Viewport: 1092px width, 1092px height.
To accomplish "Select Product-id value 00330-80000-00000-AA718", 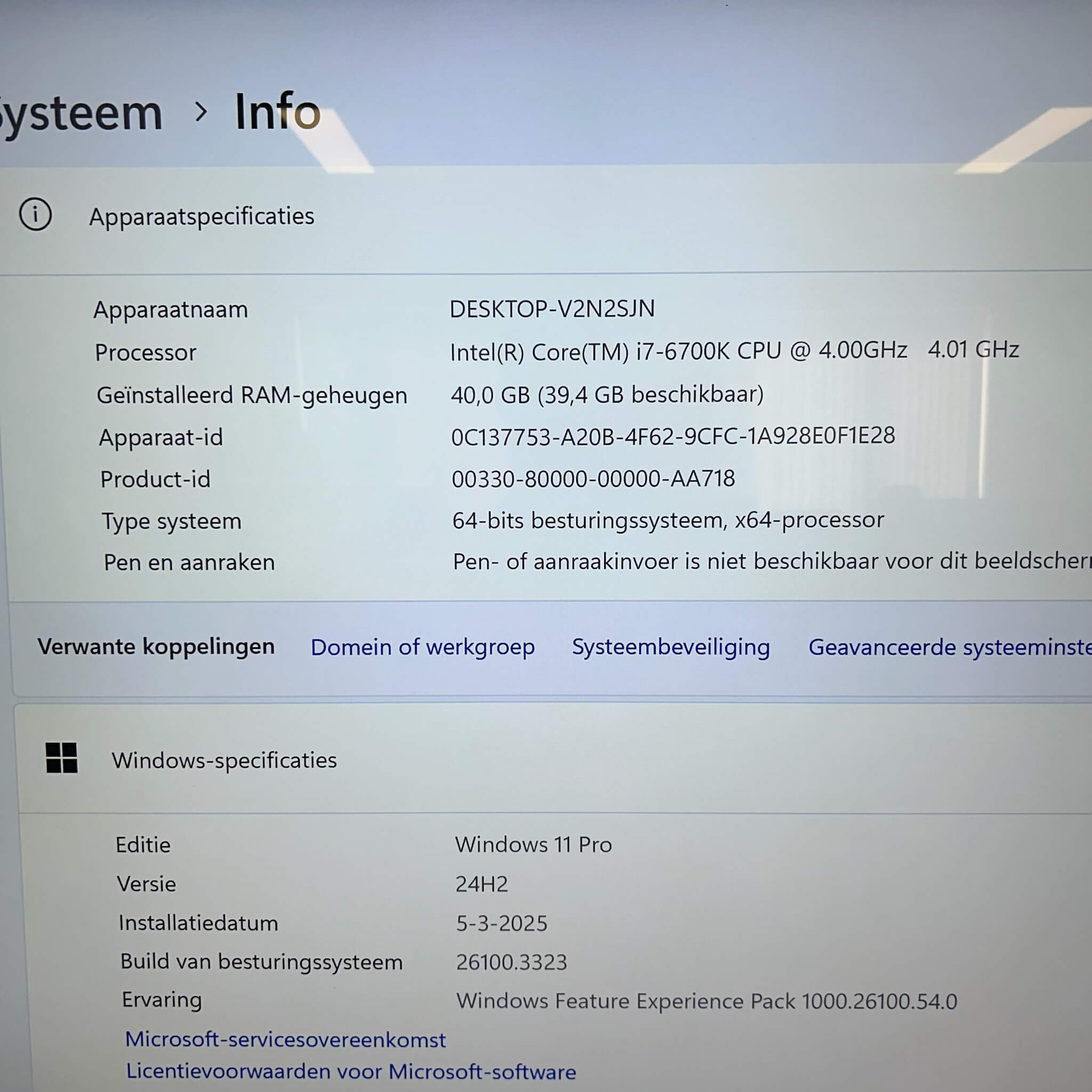I will 593,479.
